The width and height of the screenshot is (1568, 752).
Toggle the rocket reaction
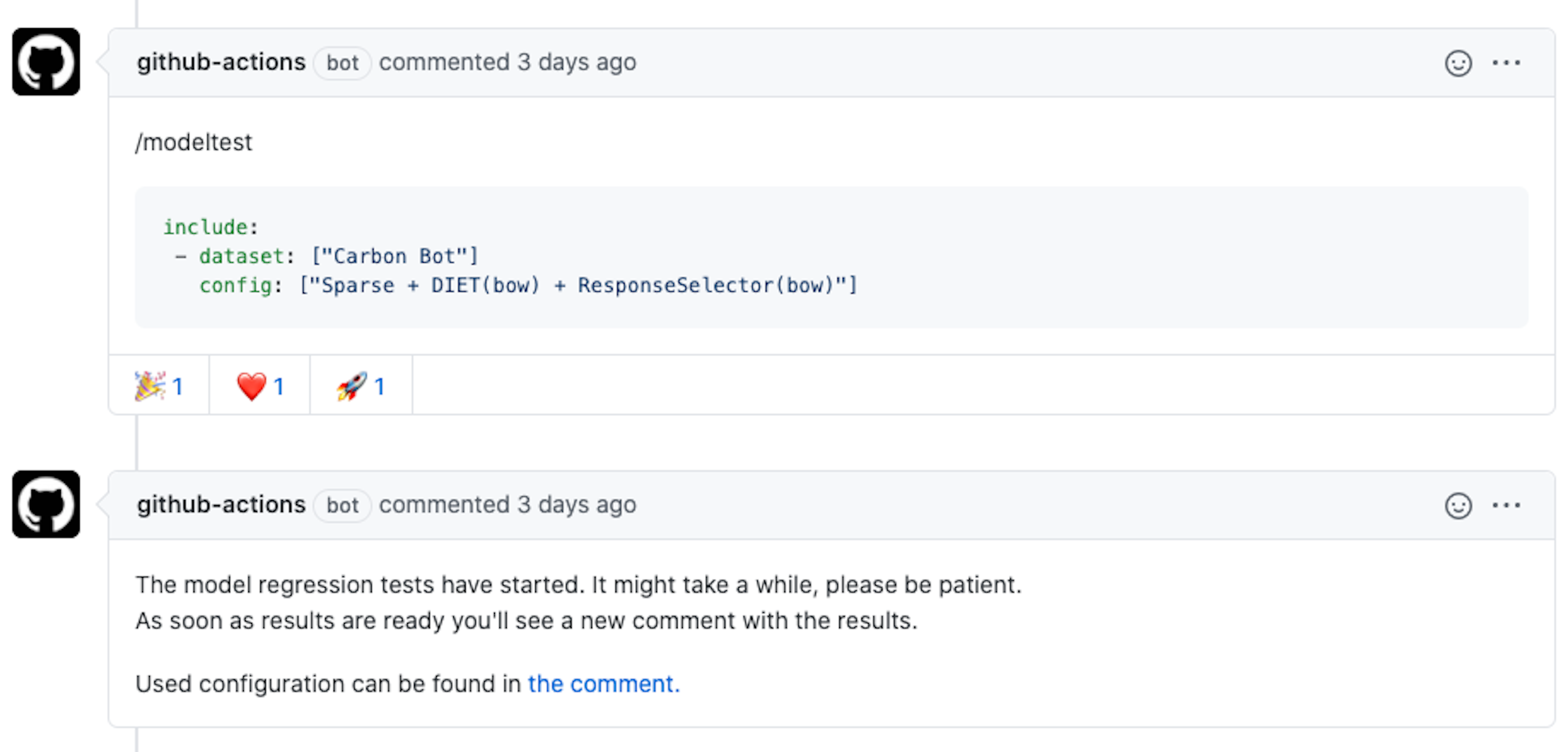(361, 386)
